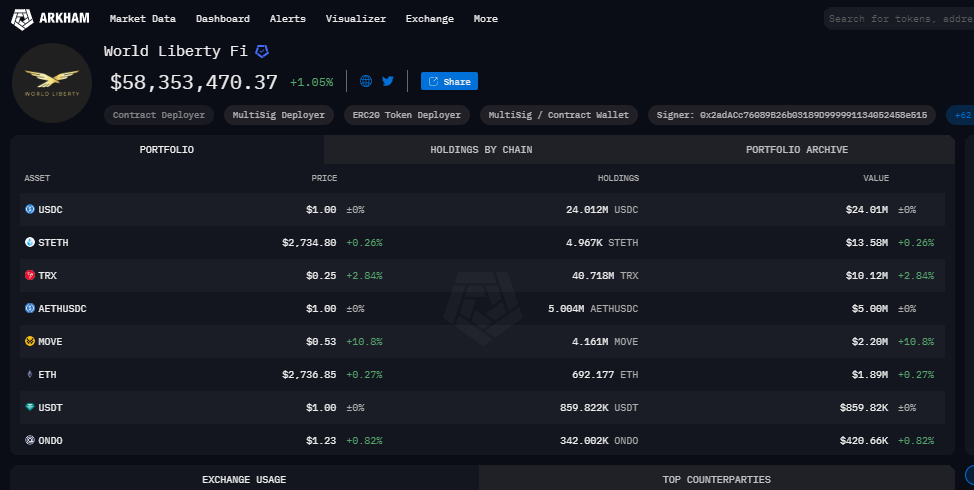Switch to the Exchange Usage tab
974x490 pixels.
point(244,479)
